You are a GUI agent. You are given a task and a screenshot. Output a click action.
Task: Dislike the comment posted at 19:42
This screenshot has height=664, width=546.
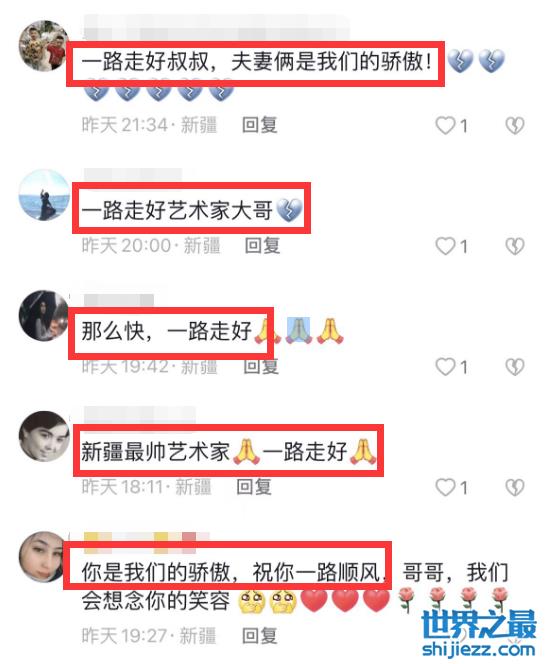(x=515, y=367)
